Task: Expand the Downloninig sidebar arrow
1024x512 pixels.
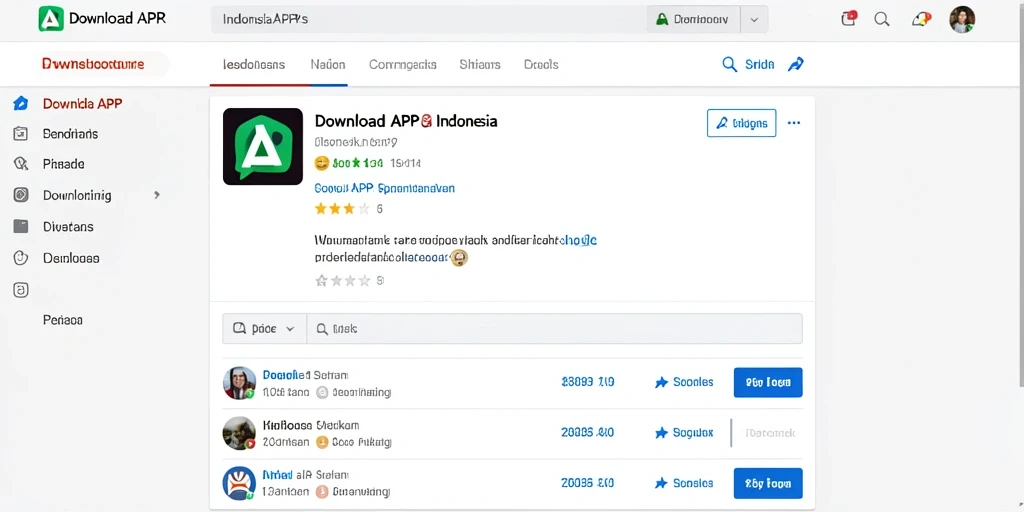Action: pos(157,195)
